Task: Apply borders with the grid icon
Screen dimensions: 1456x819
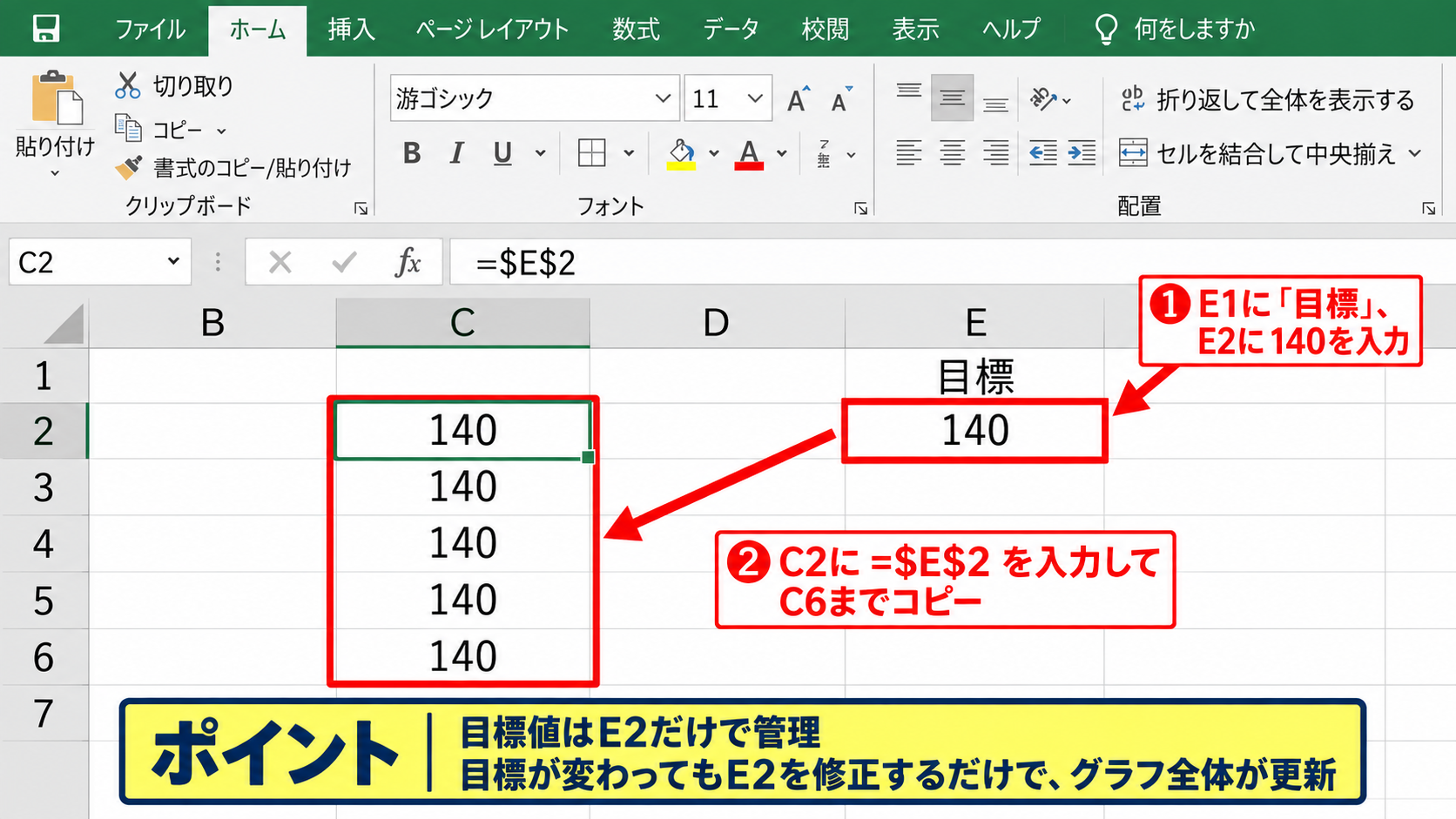Action: tap(592, 153)
